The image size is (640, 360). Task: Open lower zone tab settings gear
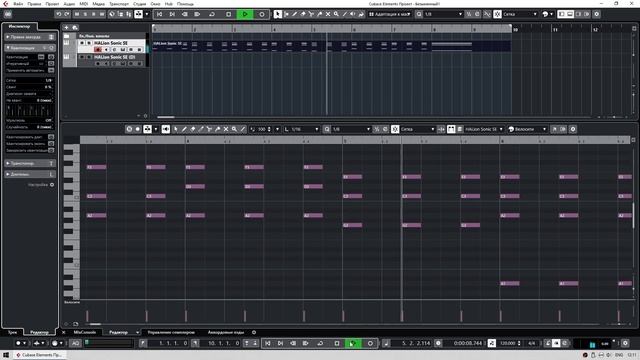[254, 332]
